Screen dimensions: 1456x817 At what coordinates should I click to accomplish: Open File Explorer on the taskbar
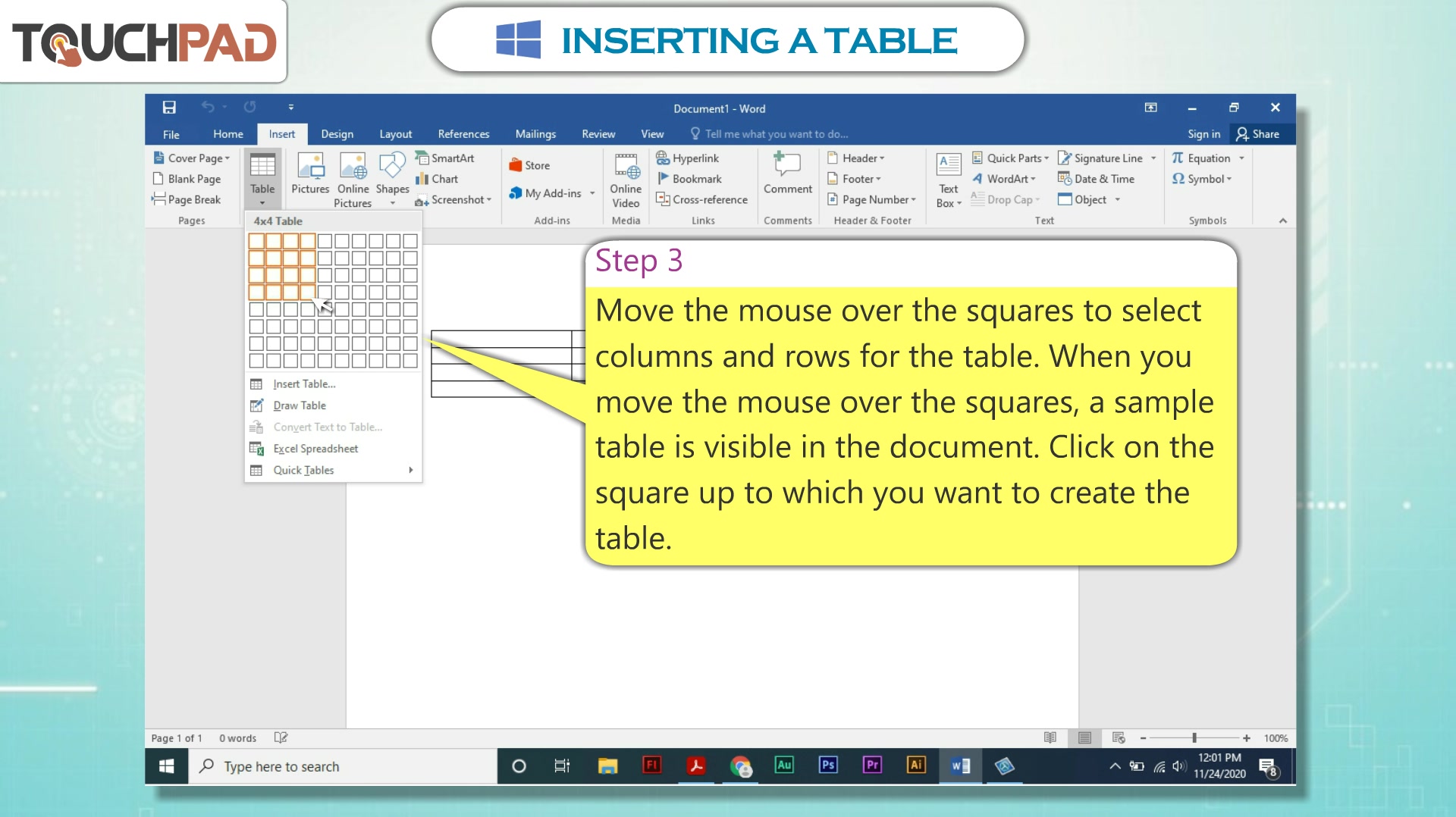pyautogui.click(x=607, y=765)
